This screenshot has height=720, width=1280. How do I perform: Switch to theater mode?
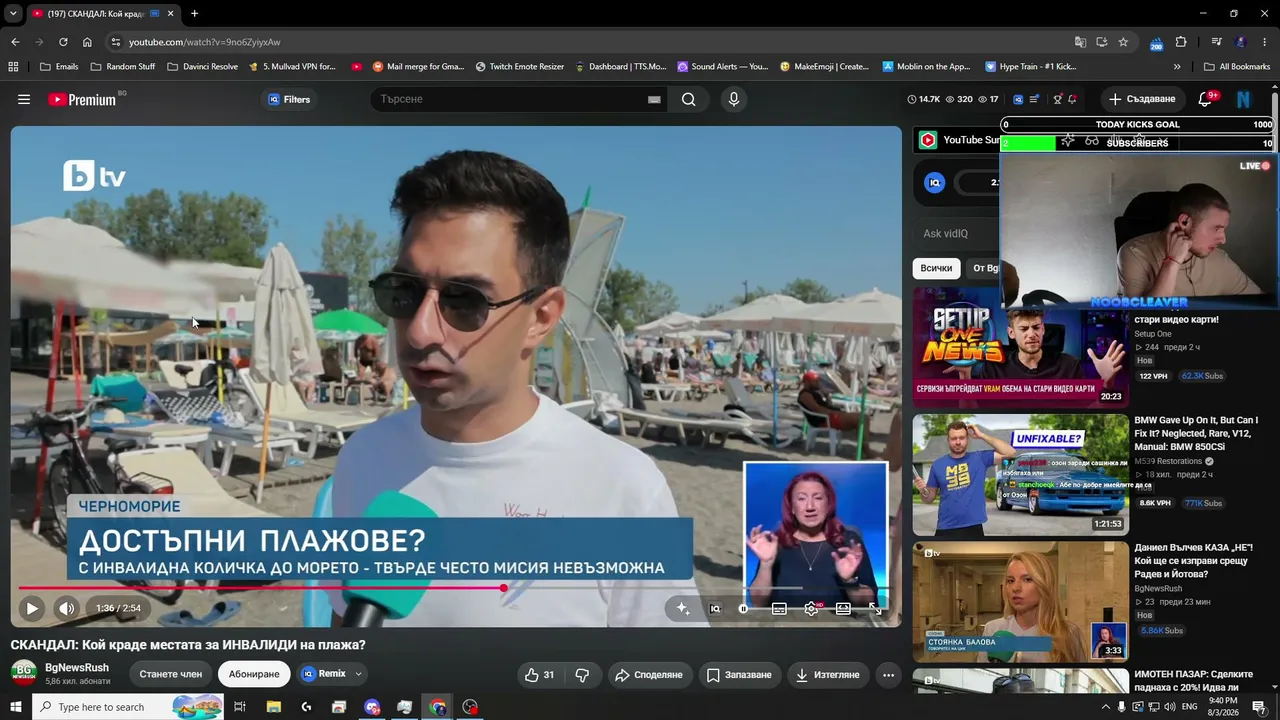click(843, 608)
